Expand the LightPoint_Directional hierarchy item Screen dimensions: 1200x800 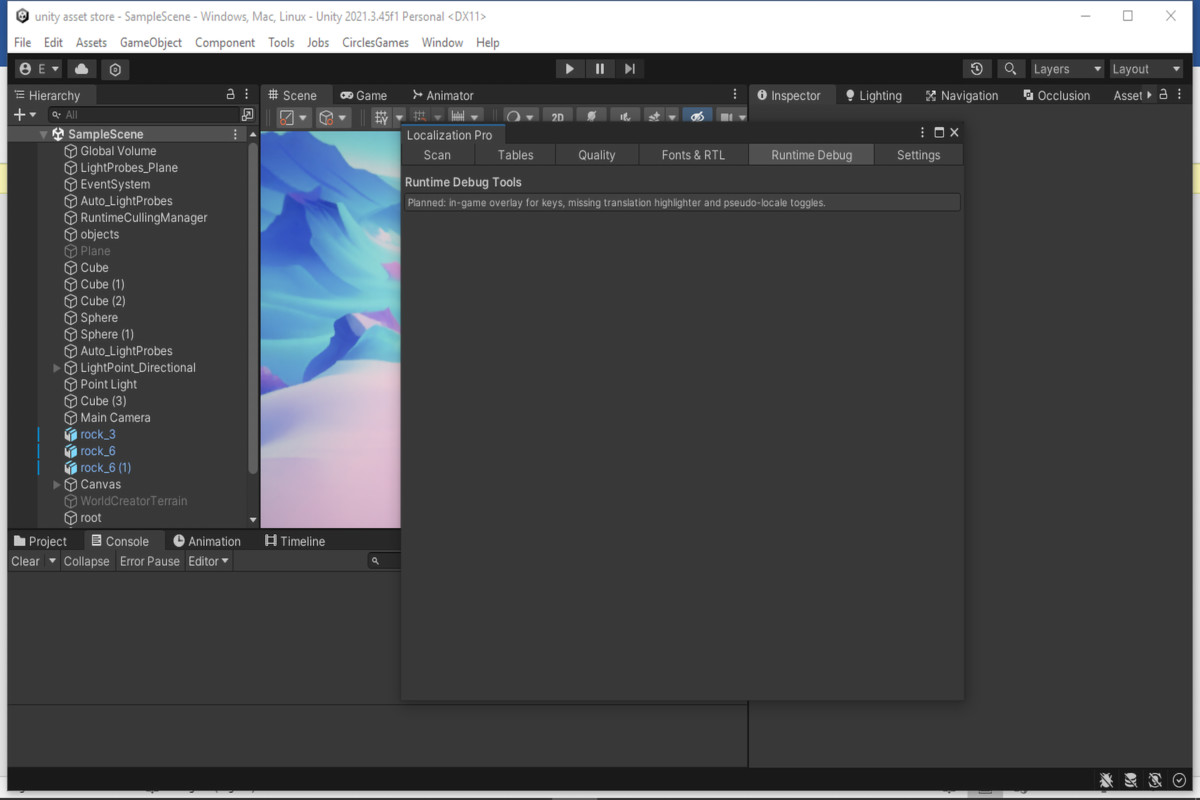tap(57, 367)
